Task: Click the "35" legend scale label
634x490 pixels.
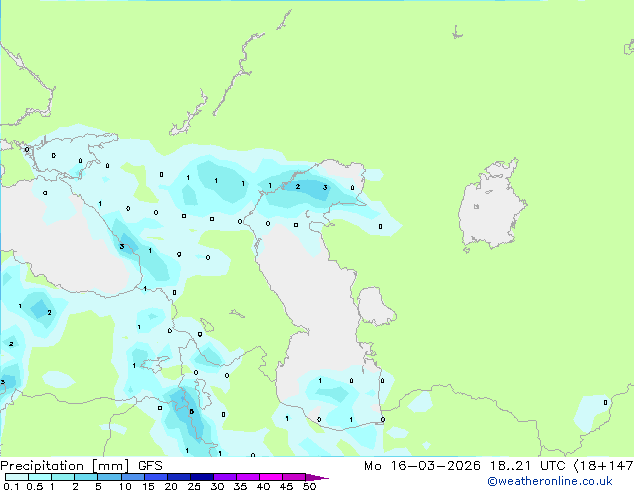Action: coord(240,486)
